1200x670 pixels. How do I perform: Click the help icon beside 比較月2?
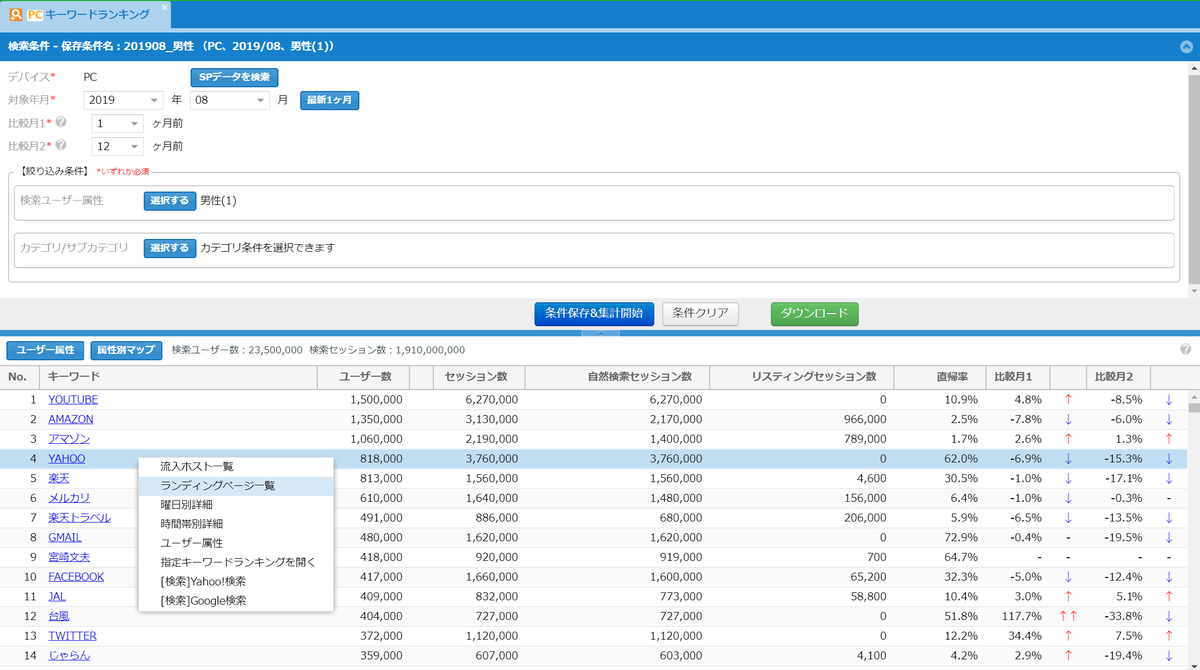[61, 145]
